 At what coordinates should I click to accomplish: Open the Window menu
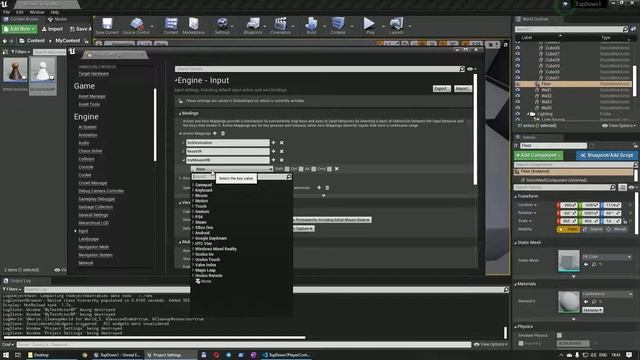37,12
